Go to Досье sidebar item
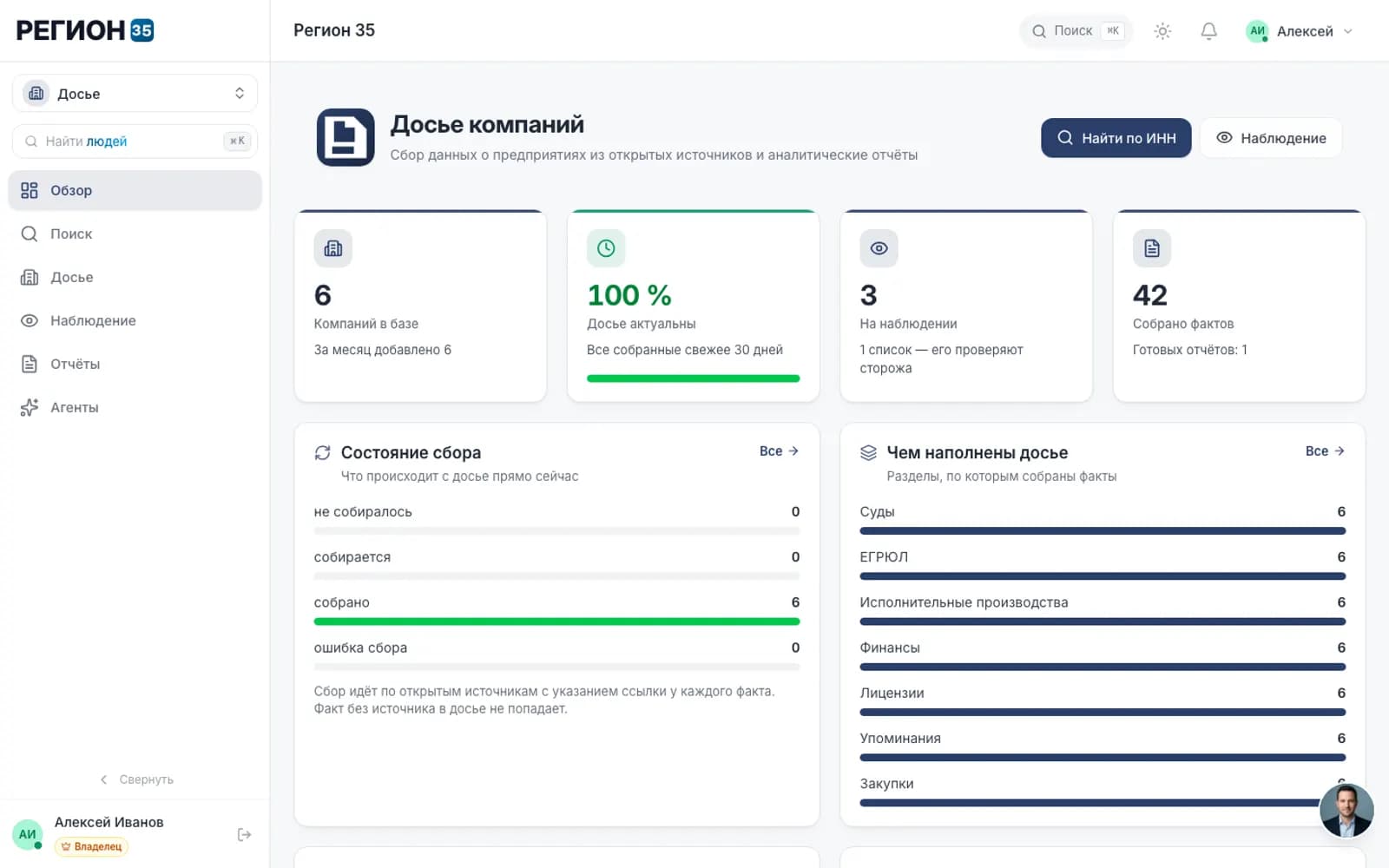 [x=135, y=277]
